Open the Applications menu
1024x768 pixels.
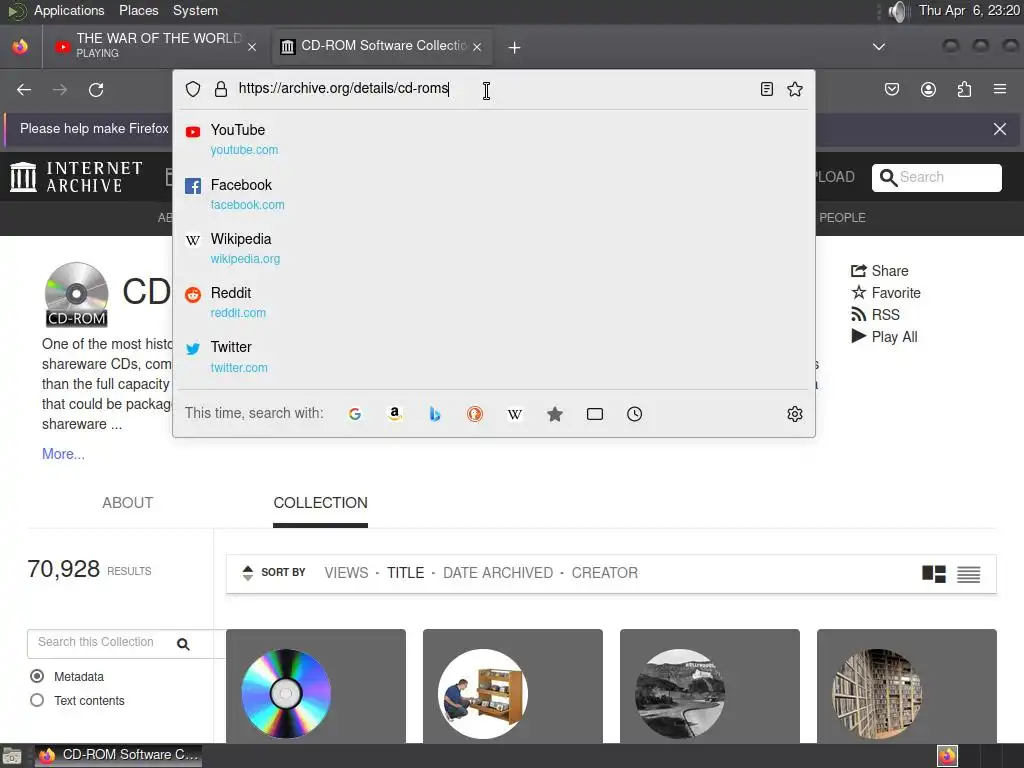69,10
